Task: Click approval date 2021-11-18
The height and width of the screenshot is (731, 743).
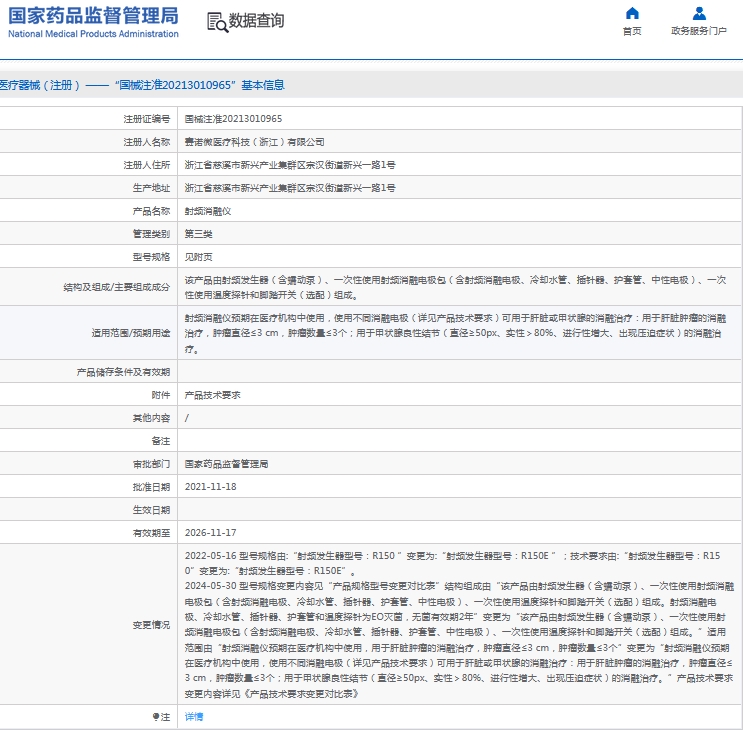Action: tap(210, 487)
